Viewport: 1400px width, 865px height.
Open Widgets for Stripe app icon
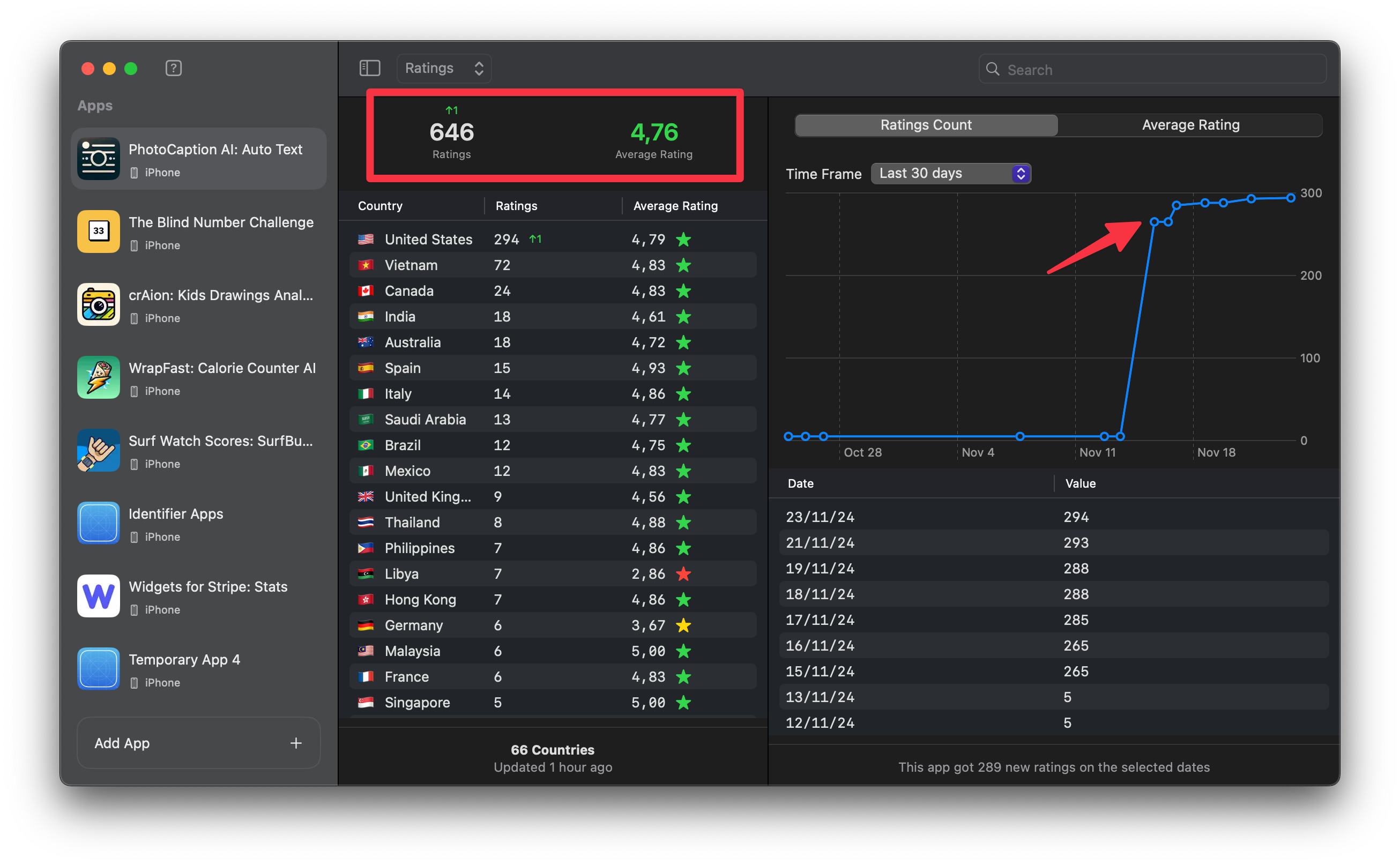pyautogui.click(x=99, y=596)
